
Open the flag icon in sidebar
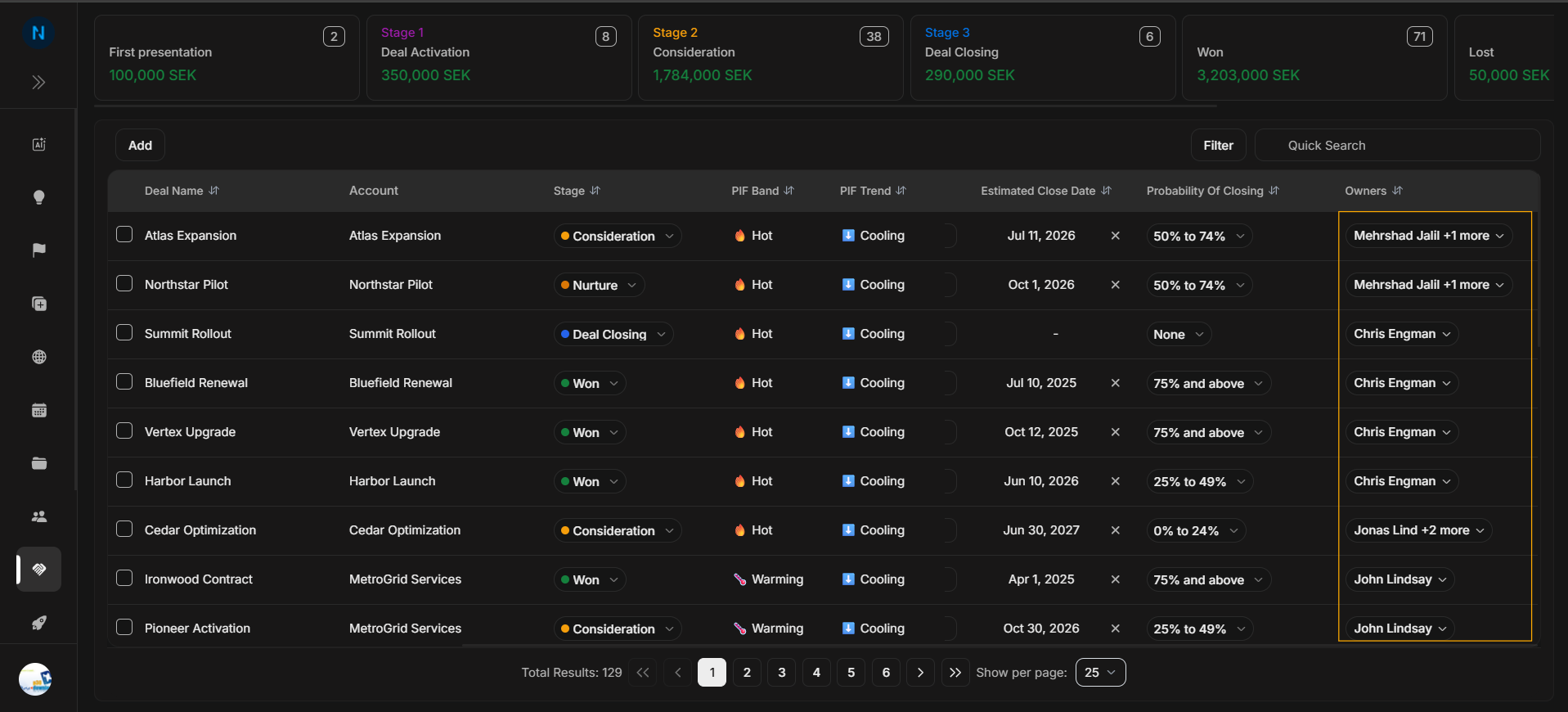coord(38,250)
